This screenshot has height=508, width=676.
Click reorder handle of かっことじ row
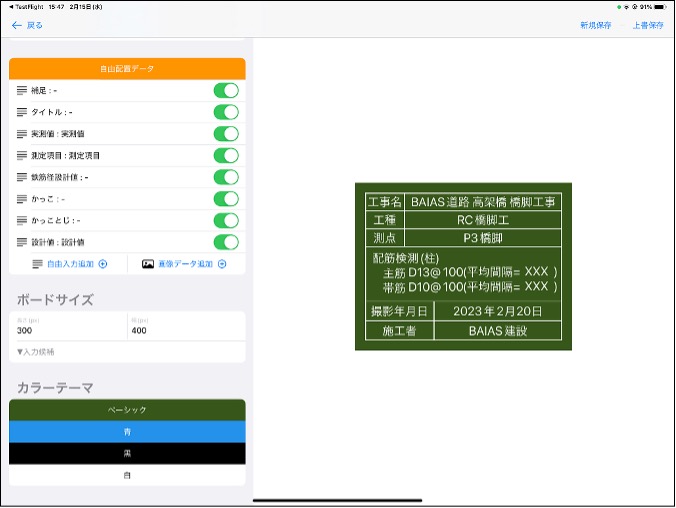(22, 220)
